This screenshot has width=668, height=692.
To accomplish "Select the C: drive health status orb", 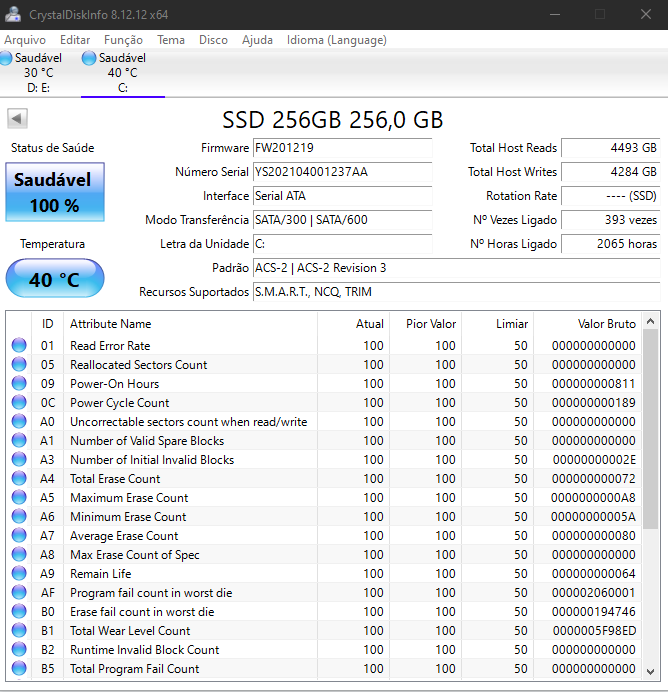I will [x=89, y=58].
